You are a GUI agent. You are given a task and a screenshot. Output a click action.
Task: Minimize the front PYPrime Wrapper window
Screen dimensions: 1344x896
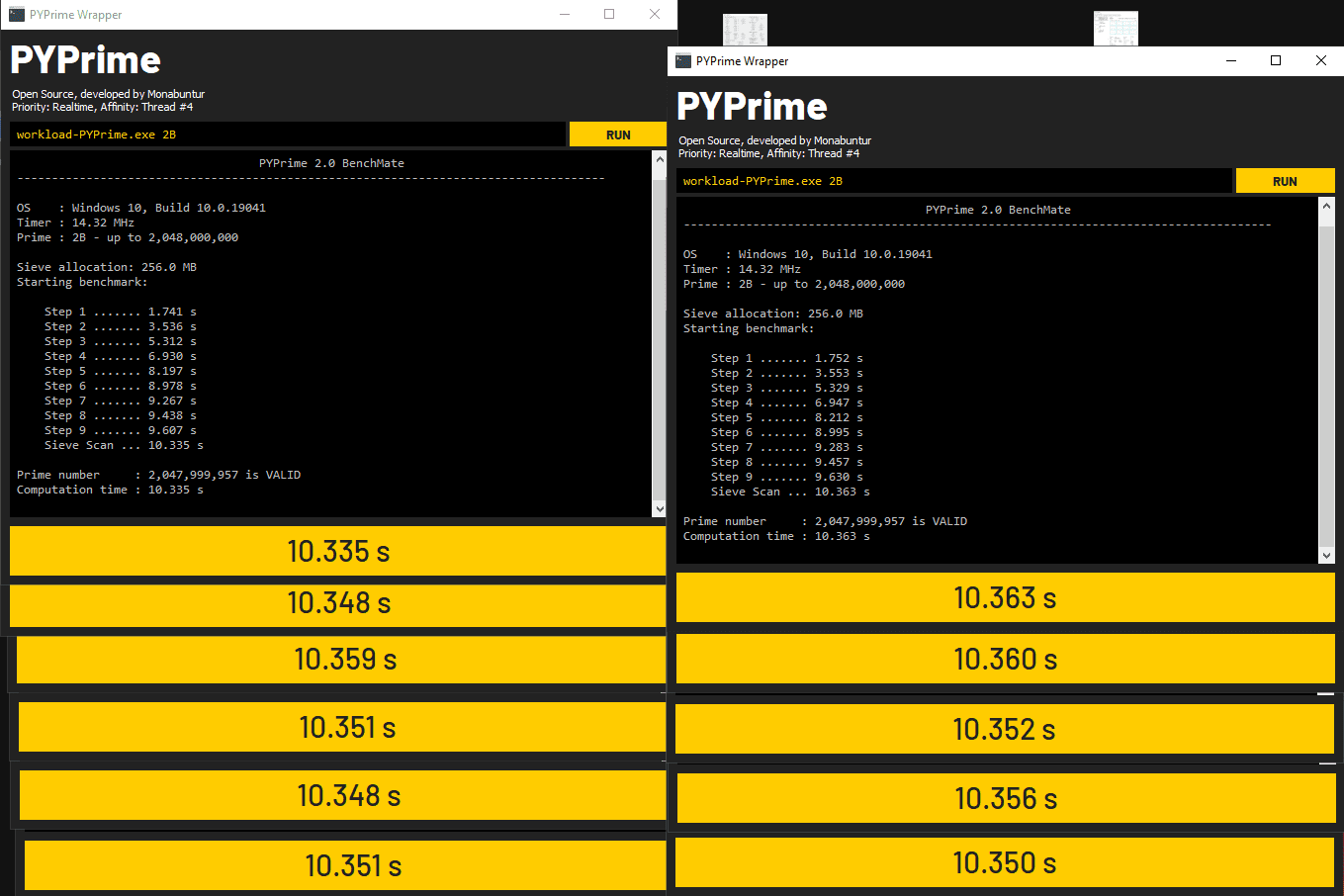click(1231, 61)
